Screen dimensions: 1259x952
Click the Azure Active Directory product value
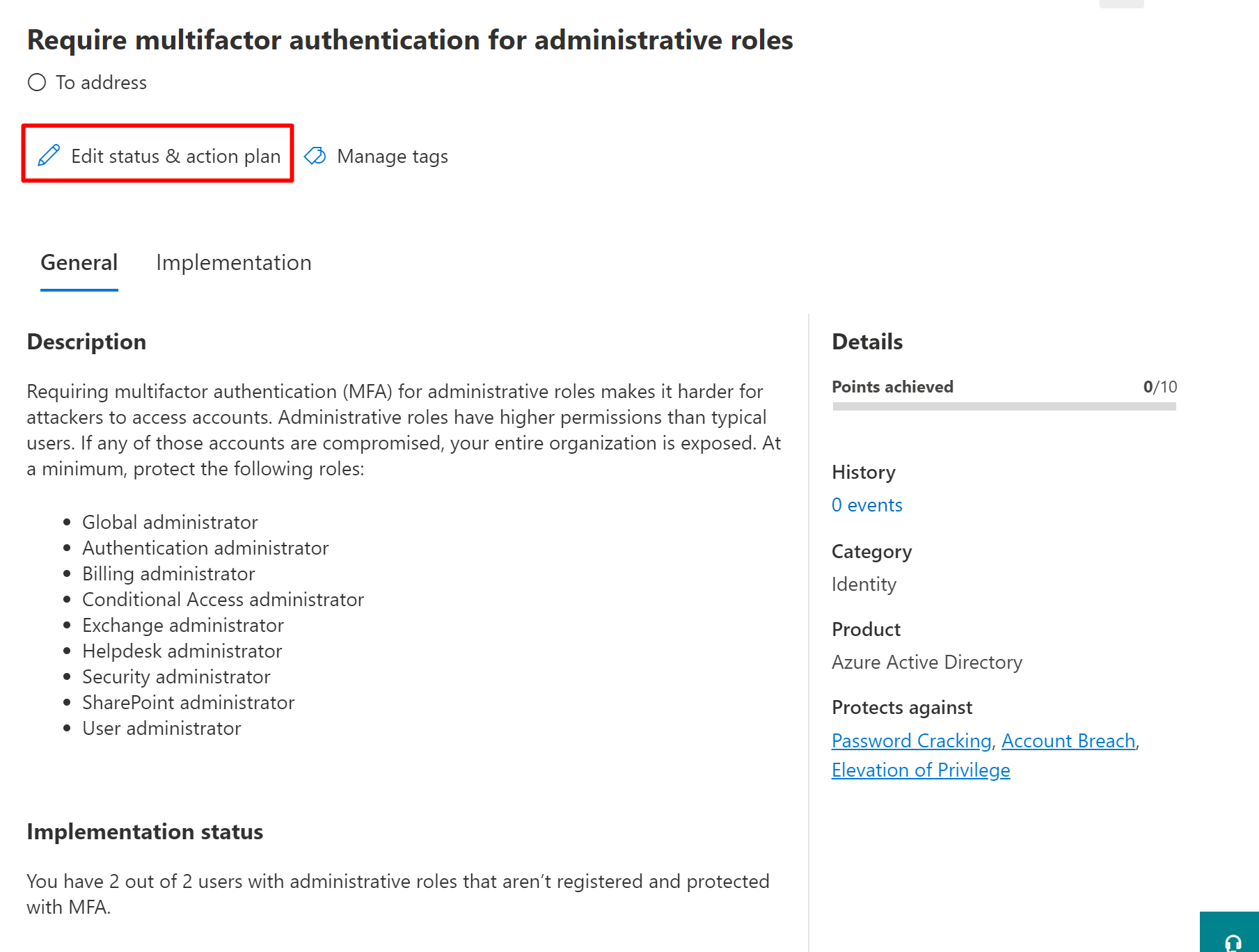point(926,663)
